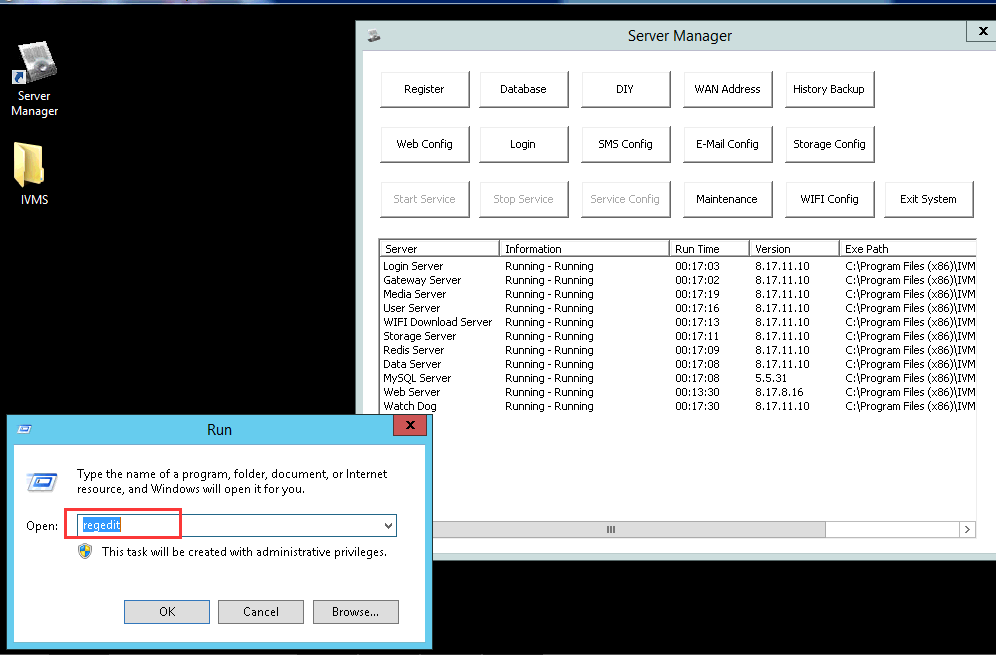This screenshot has width=996, height=655.
Task: Click Cancel in the Run dialog
Action: (x=260, y=612)
